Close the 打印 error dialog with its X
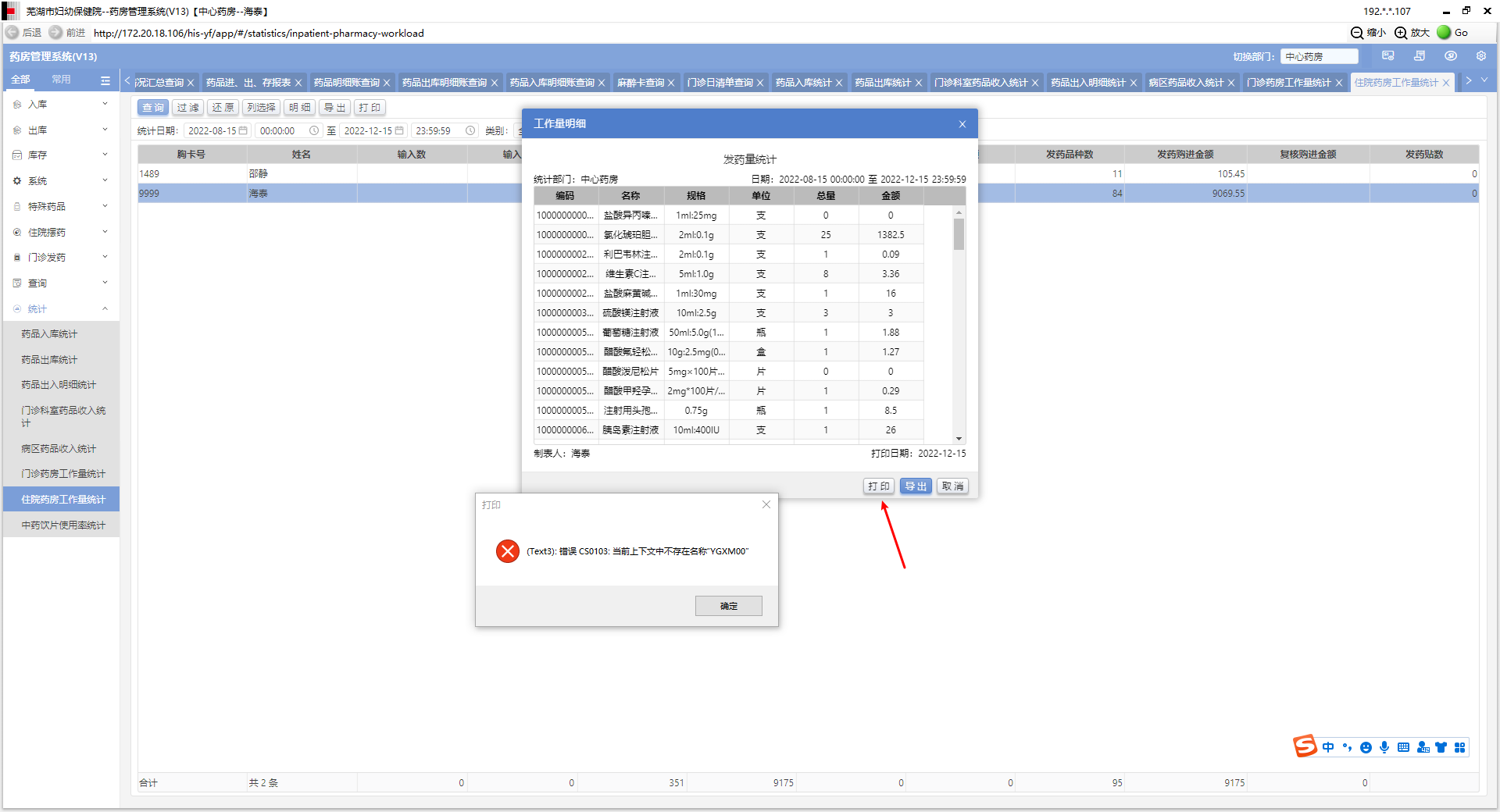 coord(766,504)
